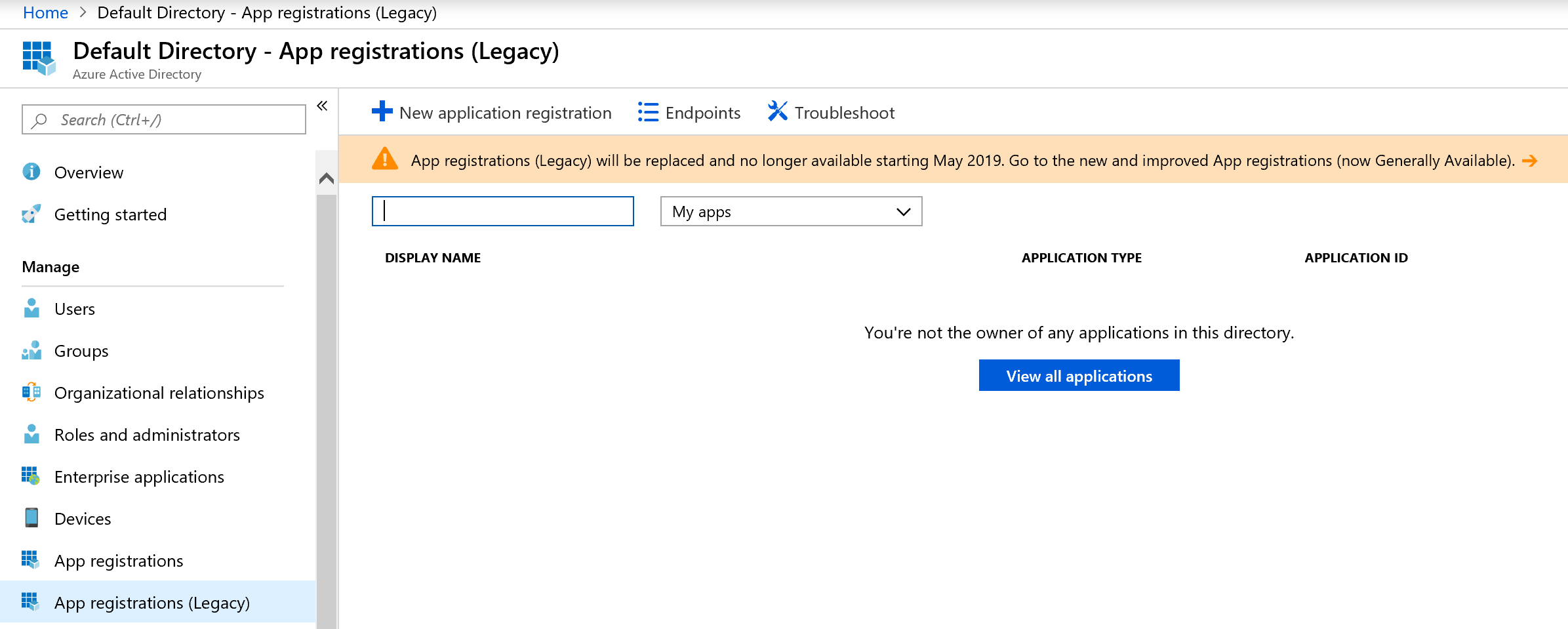Select the Users icon in sidebar
The height and width of the screenshot is (629, 1568).
[30, 308]
